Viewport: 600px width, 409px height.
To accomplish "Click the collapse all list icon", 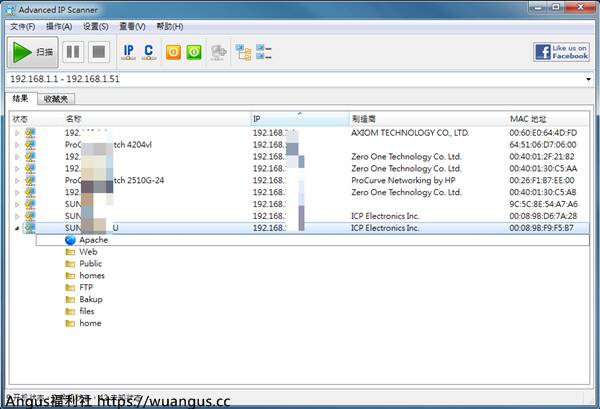I will coord(264,52).
